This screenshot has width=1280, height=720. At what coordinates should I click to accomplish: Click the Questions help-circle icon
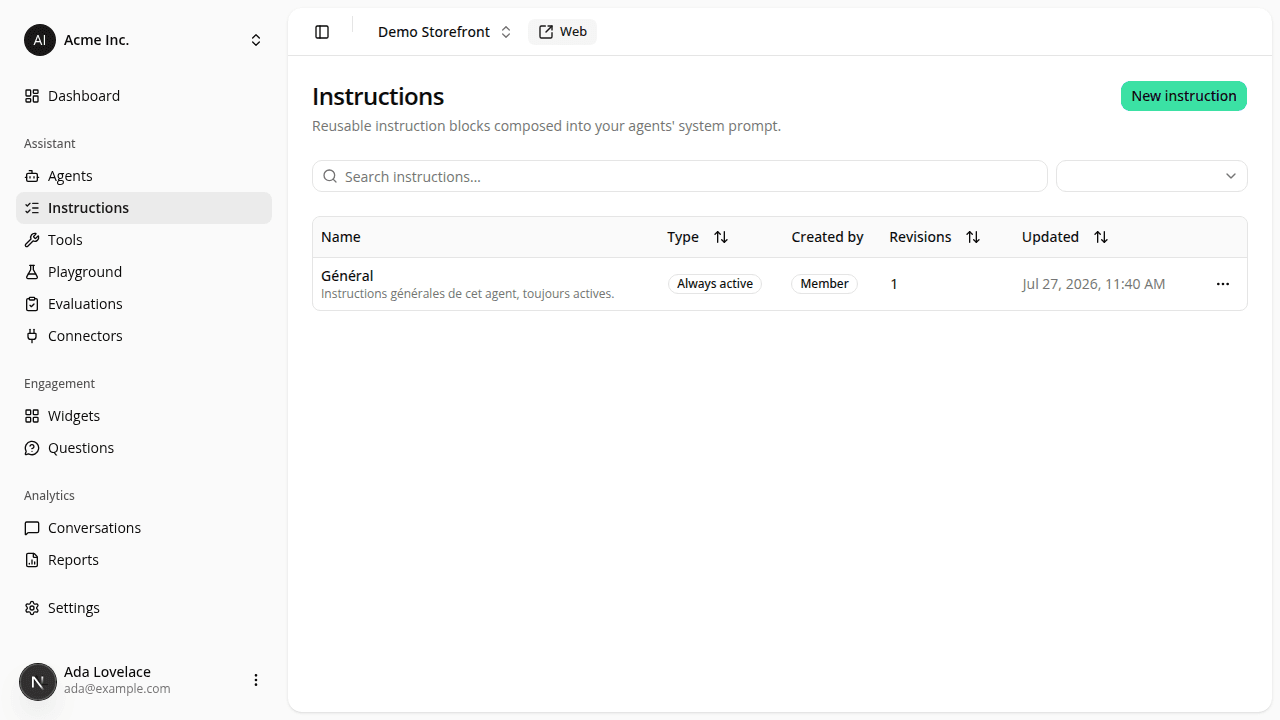(32, 448)
